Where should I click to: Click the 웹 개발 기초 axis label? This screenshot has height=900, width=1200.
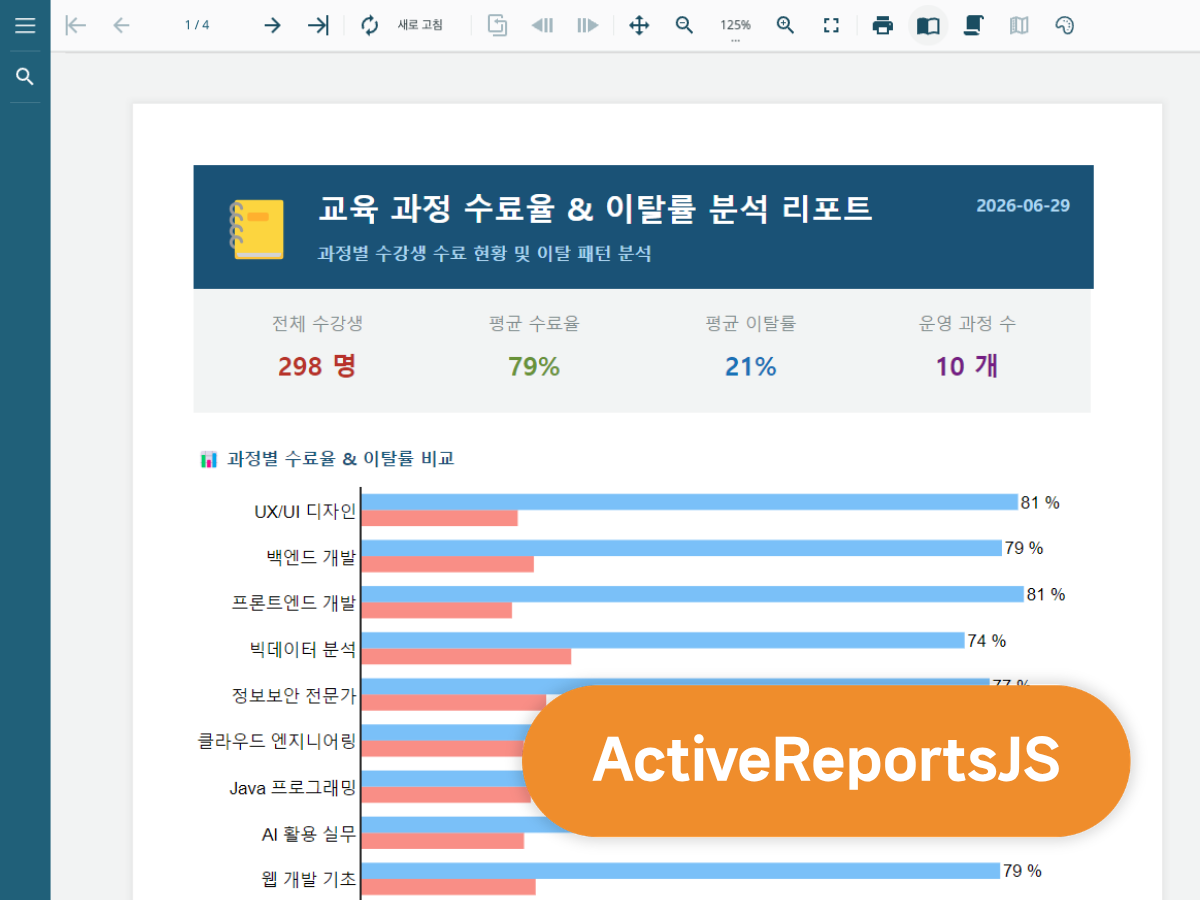[307, 879]
